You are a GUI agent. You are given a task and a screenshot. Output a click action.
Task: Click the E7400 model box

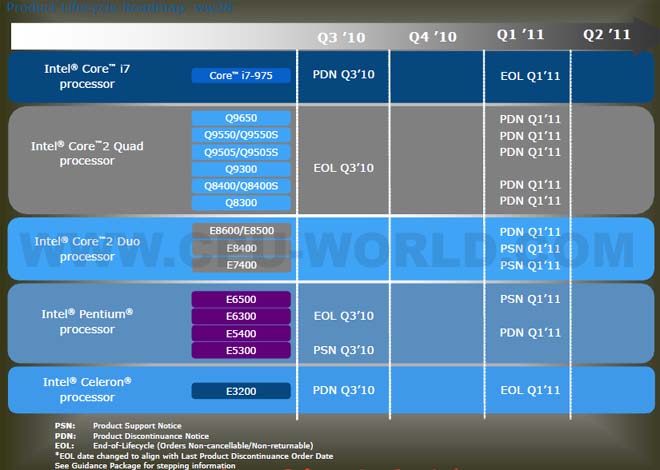(241, 265)
